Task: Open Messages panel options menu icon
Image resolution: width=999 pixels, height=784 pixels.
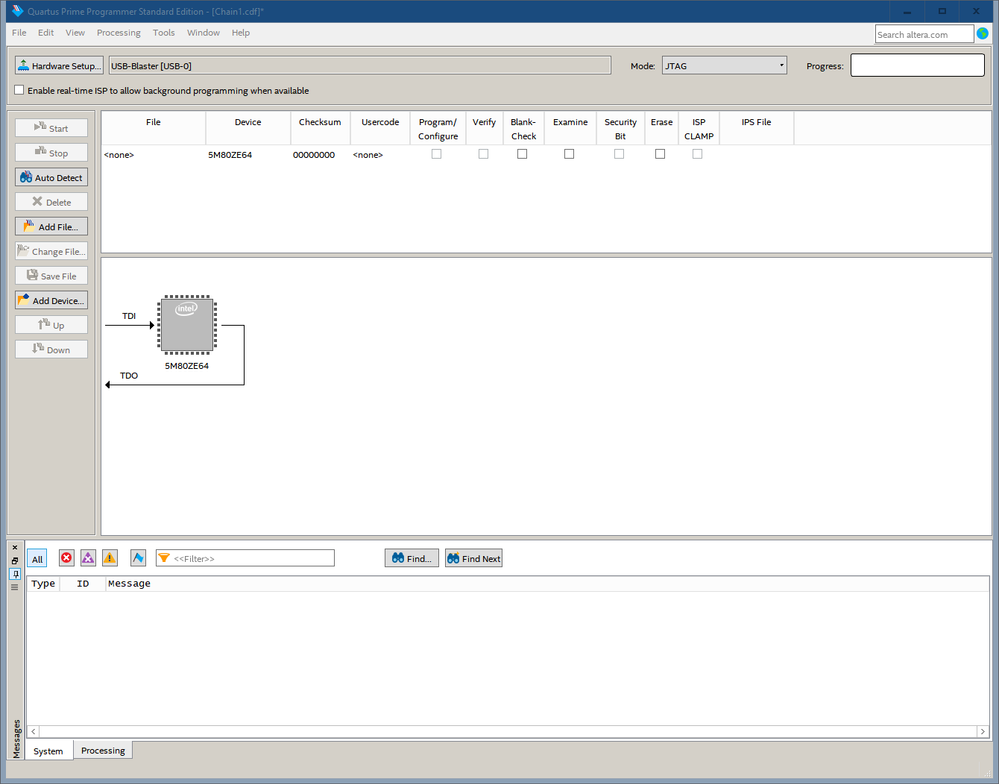Action: 15,587
